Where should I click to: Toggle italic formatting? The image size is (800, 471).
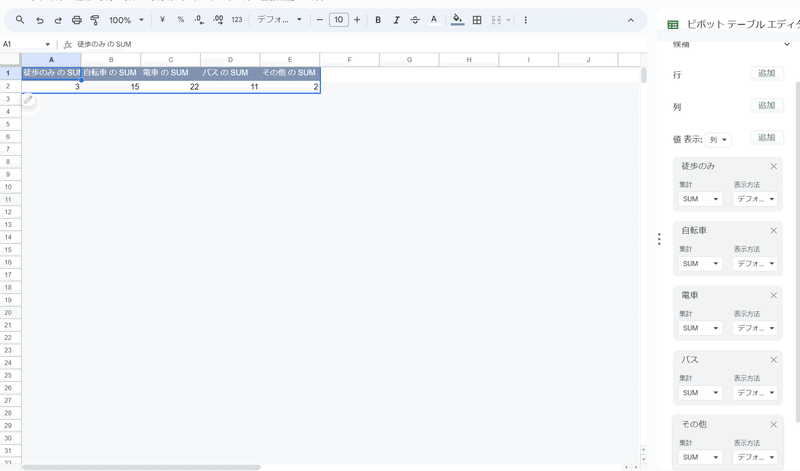[396, 20]
